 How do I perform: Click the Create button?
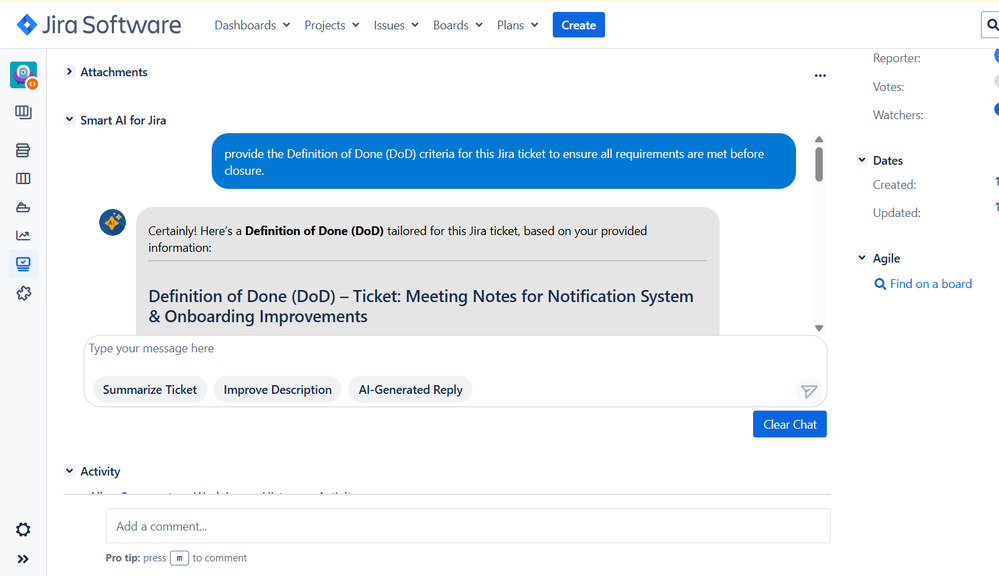(x=579, y=25)
